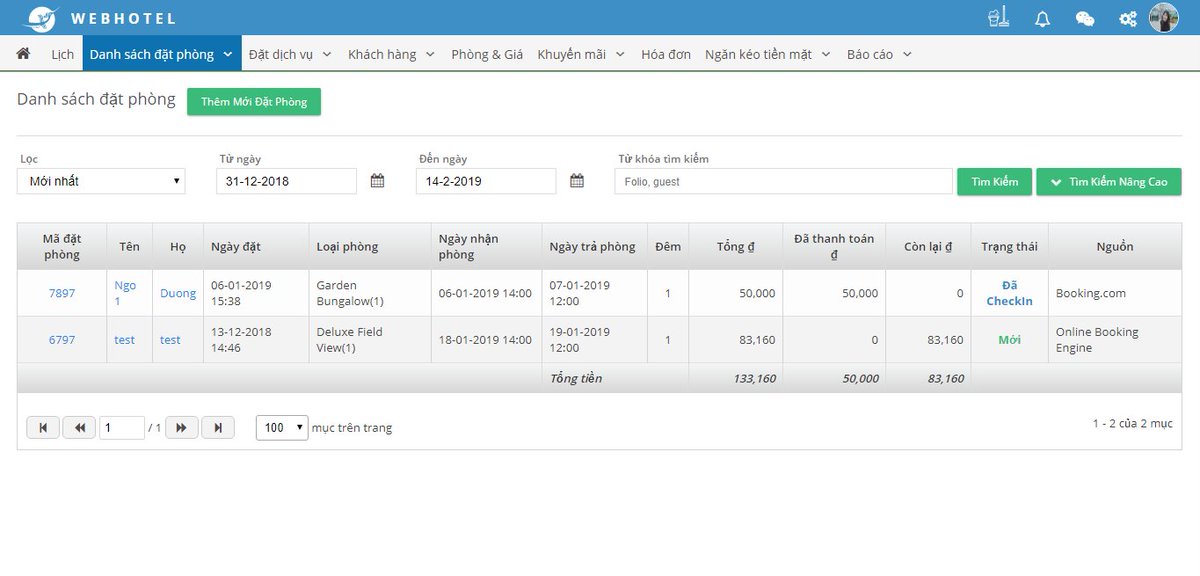Expand the Danh sách đặt phòng menu

click(x=161, y=54)
